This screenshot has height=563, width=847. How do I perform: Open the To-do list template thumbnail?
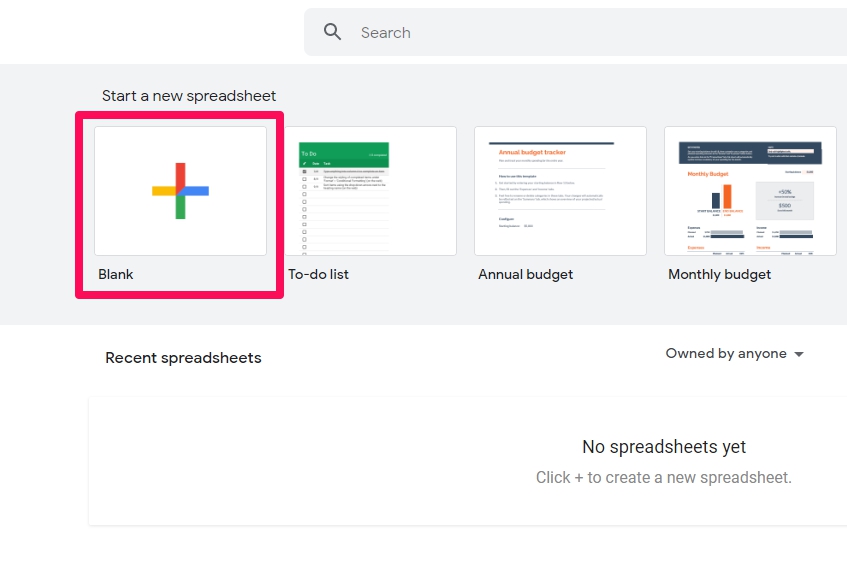tap(371, 191)
